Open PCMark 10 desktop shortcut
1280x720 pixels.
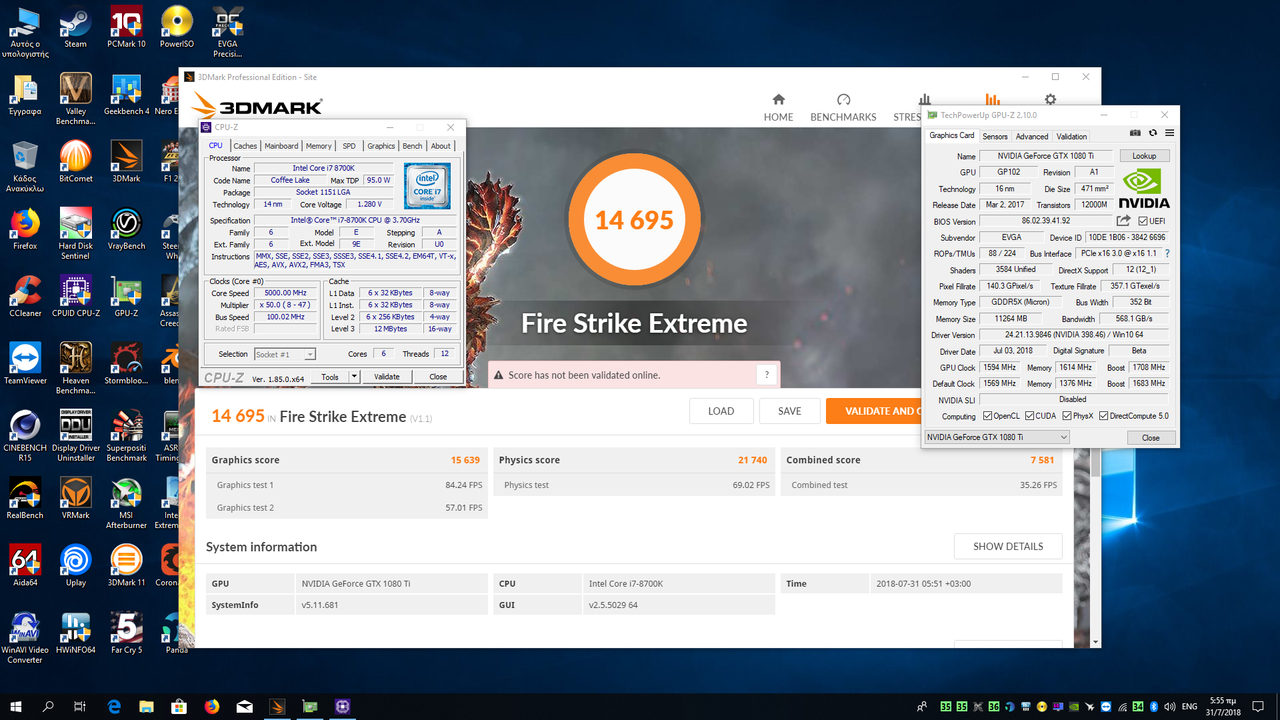126,28
